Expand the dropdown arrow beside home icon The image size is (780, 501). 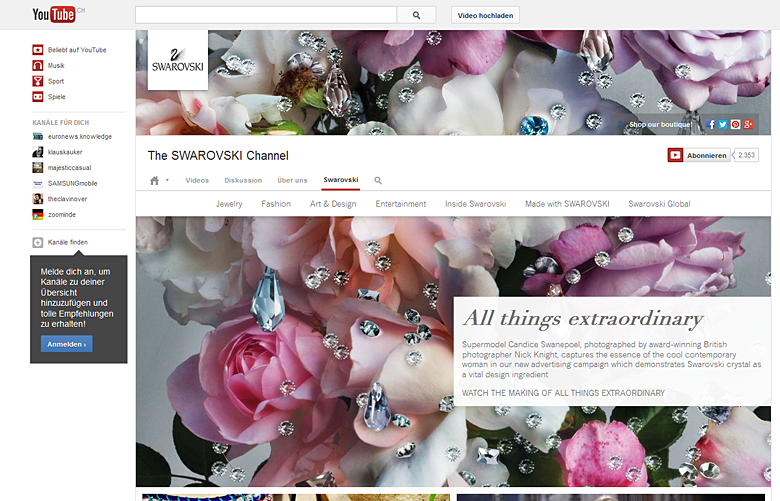[167, 181]
